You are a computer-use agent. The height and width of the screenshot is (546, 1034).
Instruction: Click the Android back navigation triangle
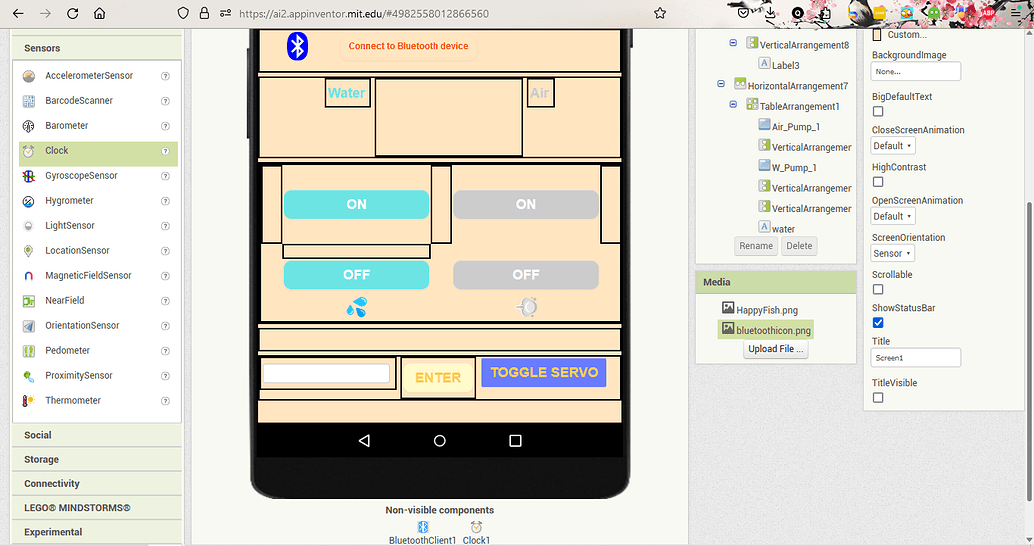[364, 440]
